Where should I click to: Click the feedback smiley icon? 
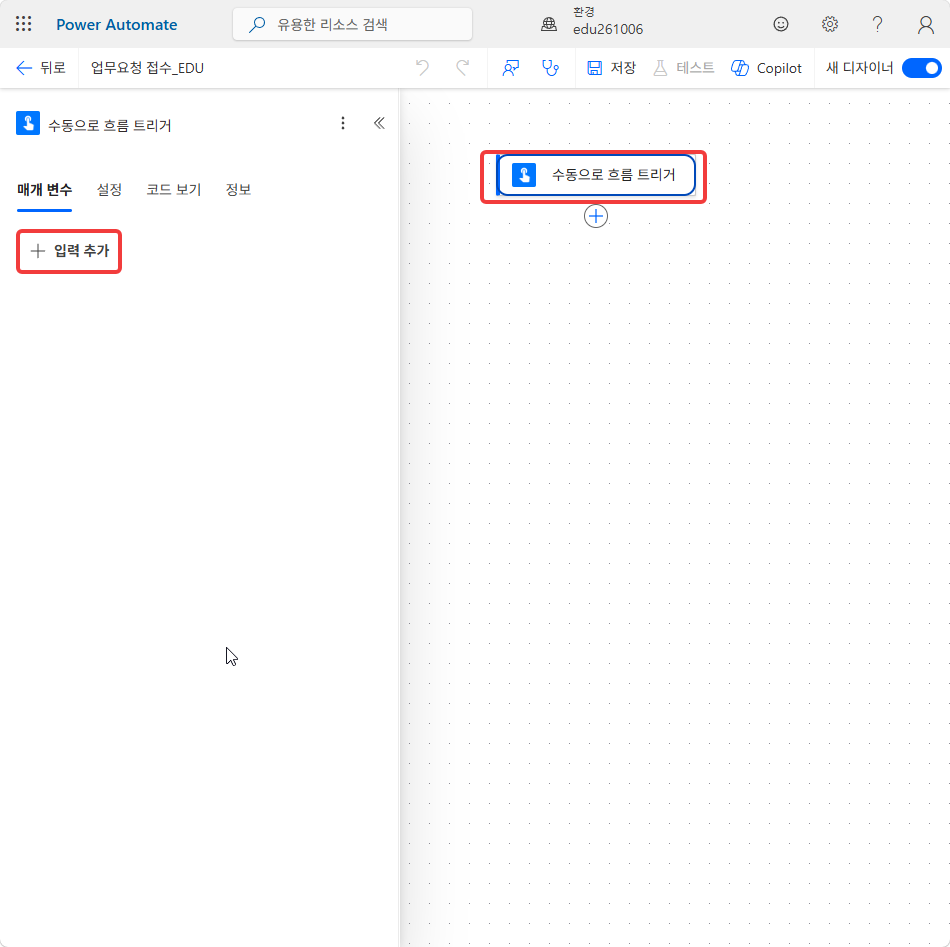pos(781,24)
